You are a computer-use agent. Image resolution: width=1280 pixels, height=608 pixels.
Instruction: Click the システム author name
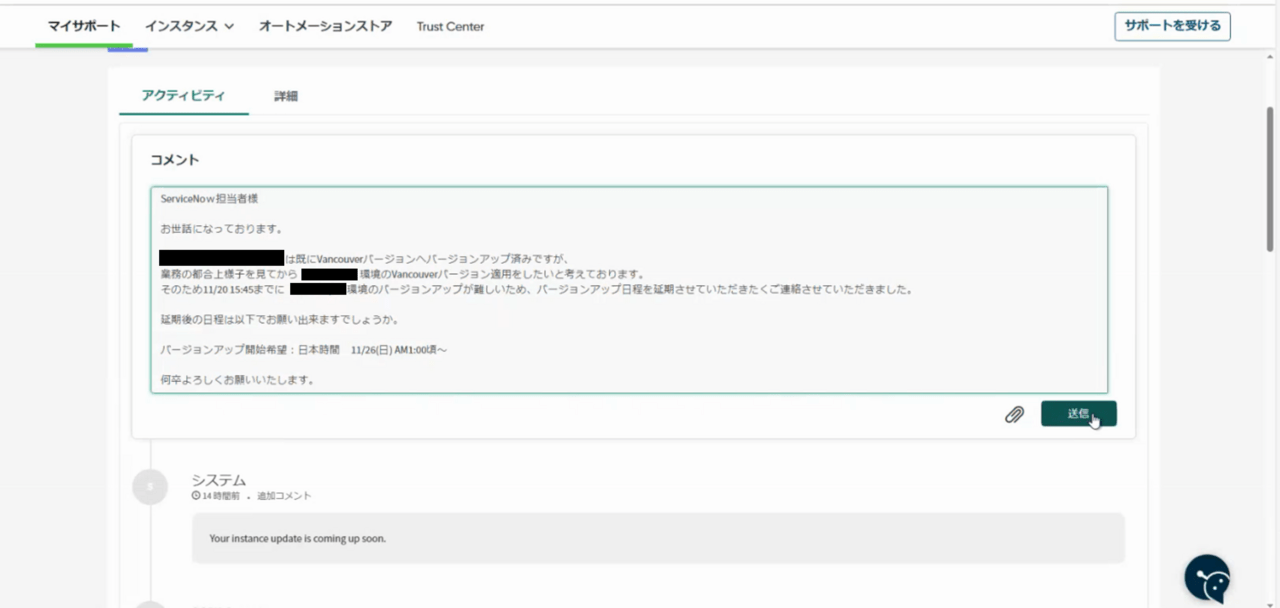[x=218, y=480]
